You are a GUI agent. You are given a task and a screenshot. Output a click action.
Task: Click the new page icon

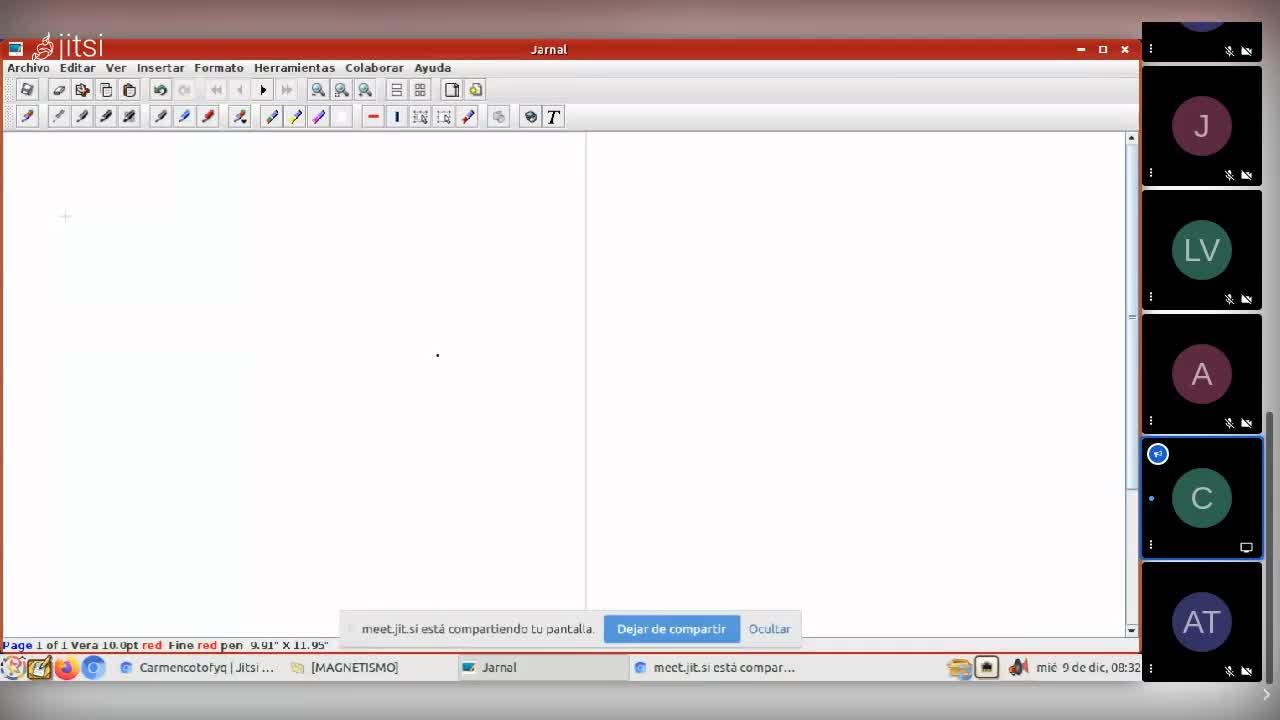pos(452,90)
